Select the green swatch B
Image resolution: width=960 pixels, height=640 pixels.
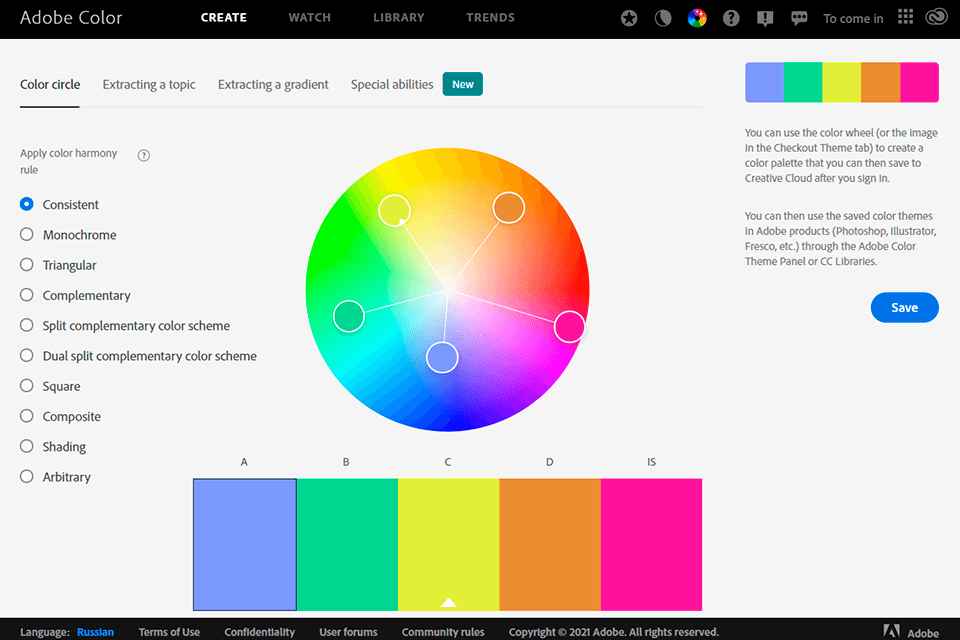coord(347,544)
